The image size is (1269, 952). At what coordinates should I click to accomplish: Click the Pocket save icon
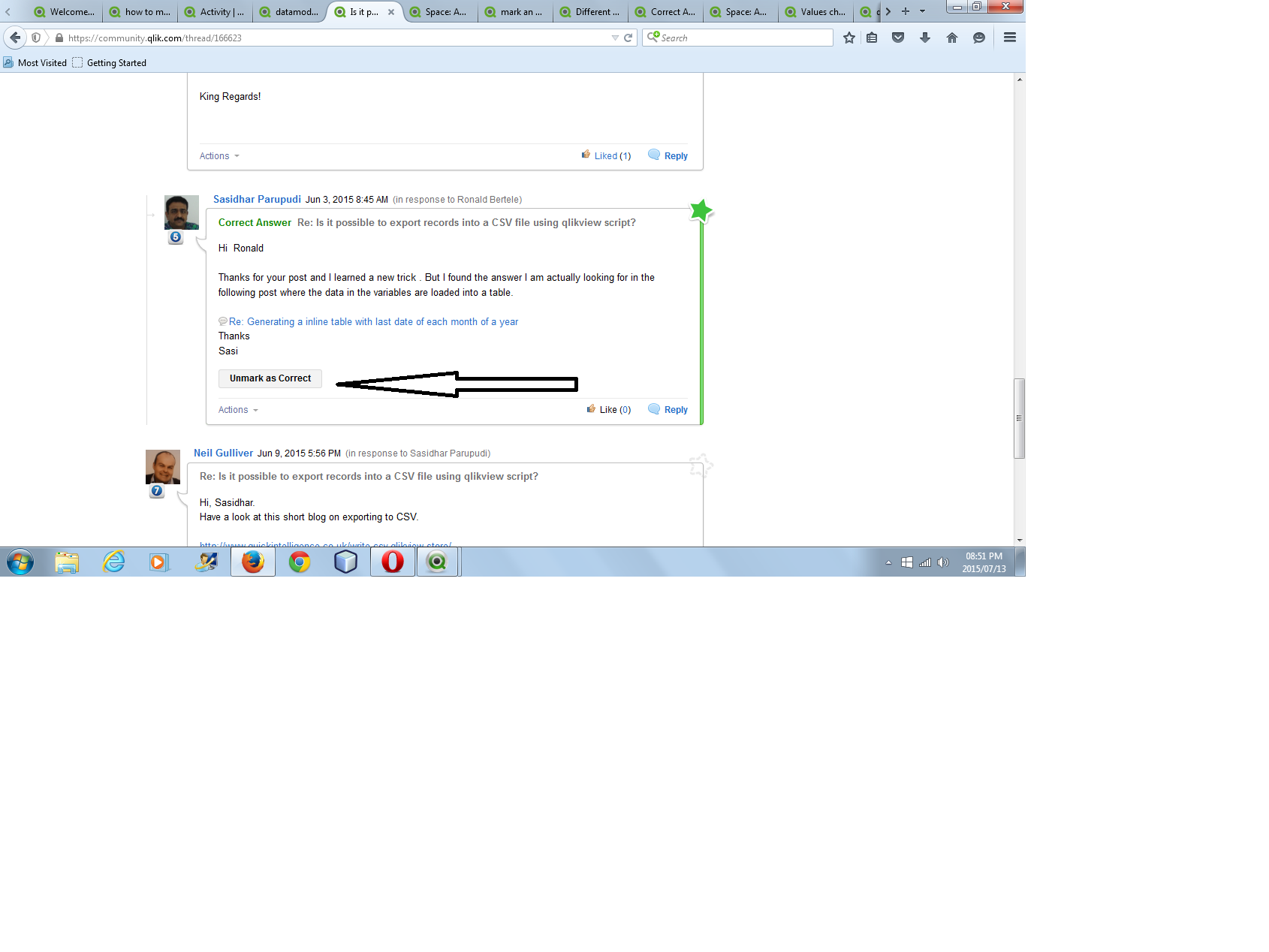point(898,38)
